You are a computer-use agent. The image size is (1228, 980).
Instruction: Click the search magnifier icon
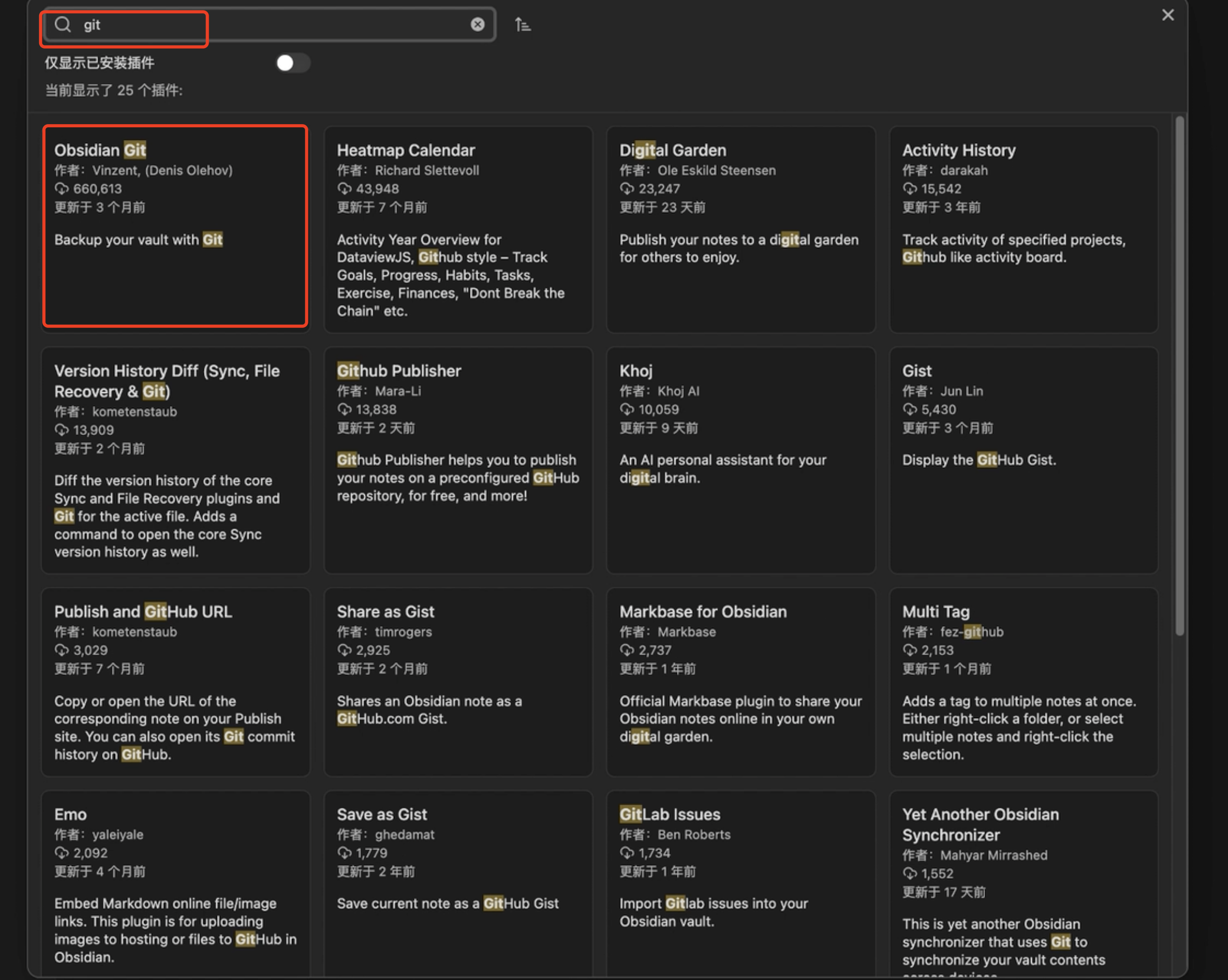point(63,24)
